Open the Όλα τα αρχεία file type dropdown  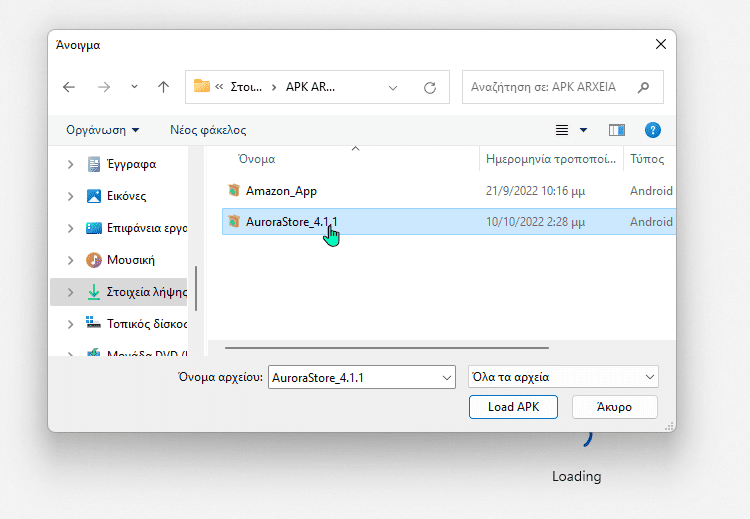[563, 377]
